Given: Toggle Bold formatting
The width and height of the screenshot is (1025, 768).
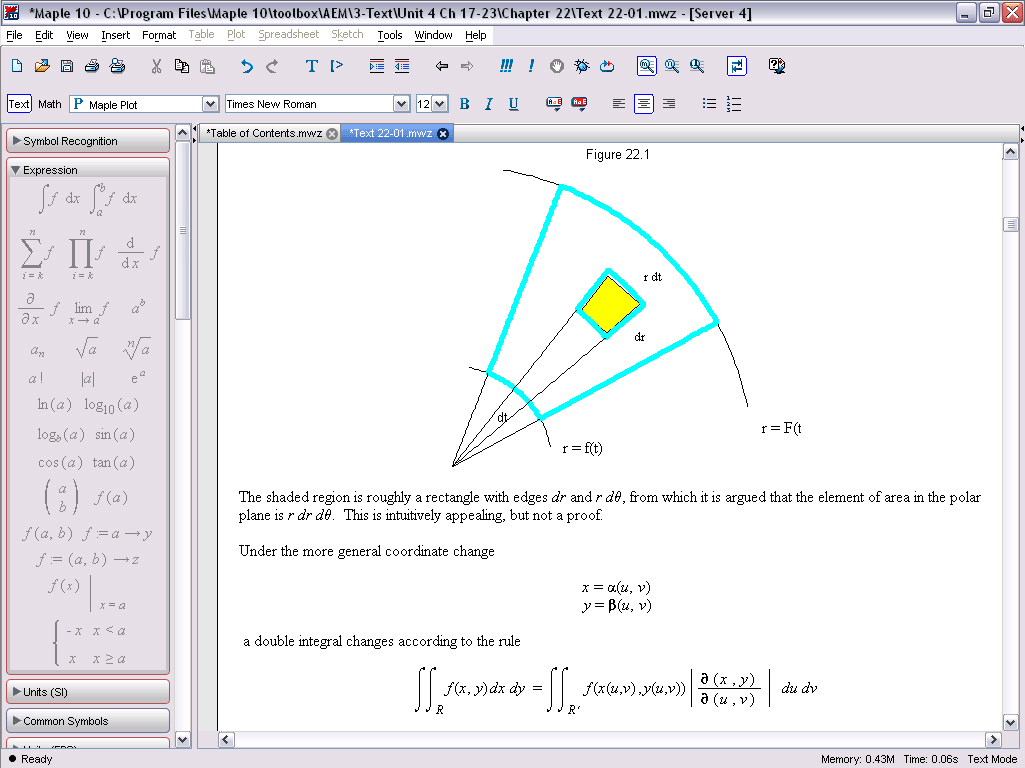Looking at the screenshot, I should click(464, 104).
